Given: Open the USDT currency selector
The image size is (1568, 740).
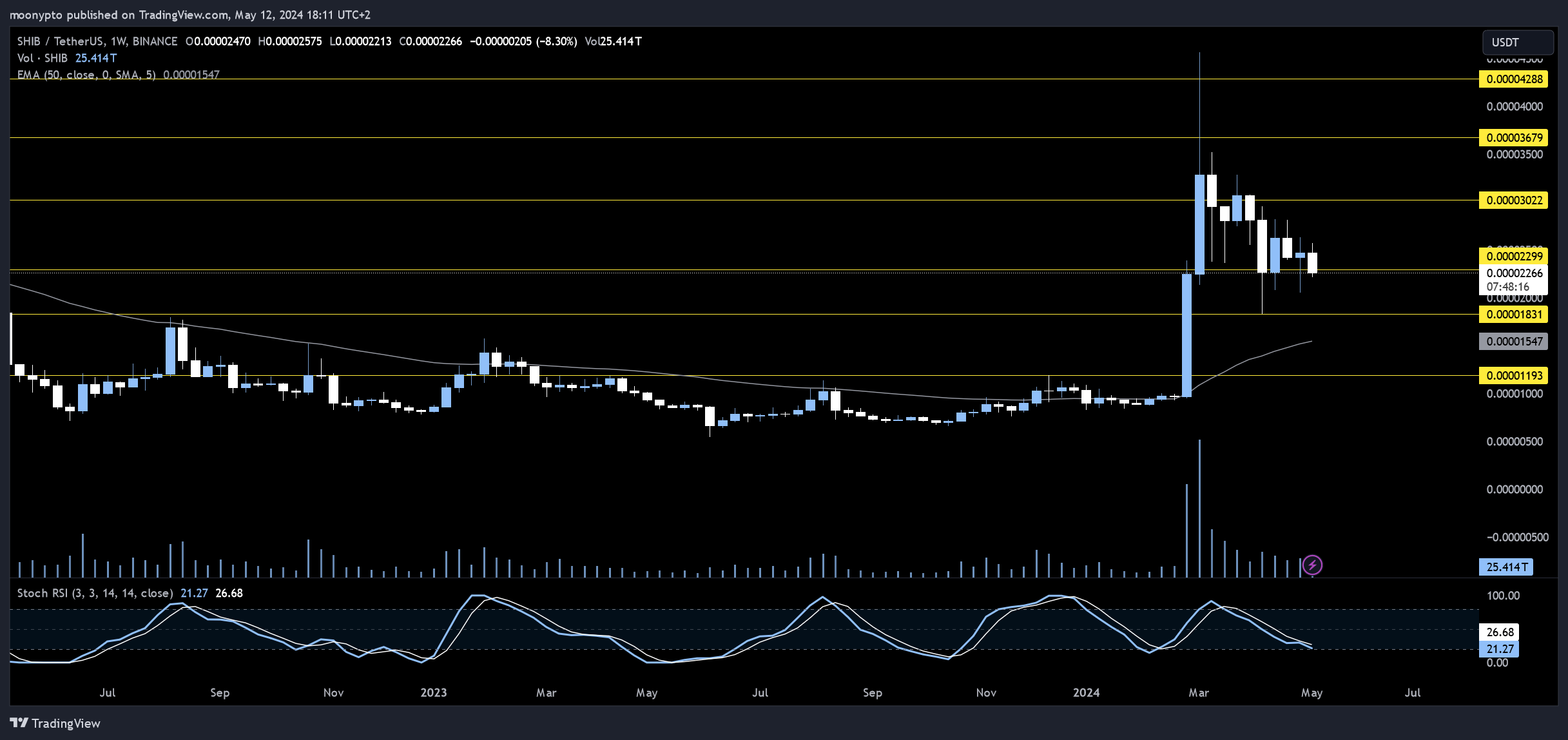Looking at the screenshot, I should point(1518,43).
